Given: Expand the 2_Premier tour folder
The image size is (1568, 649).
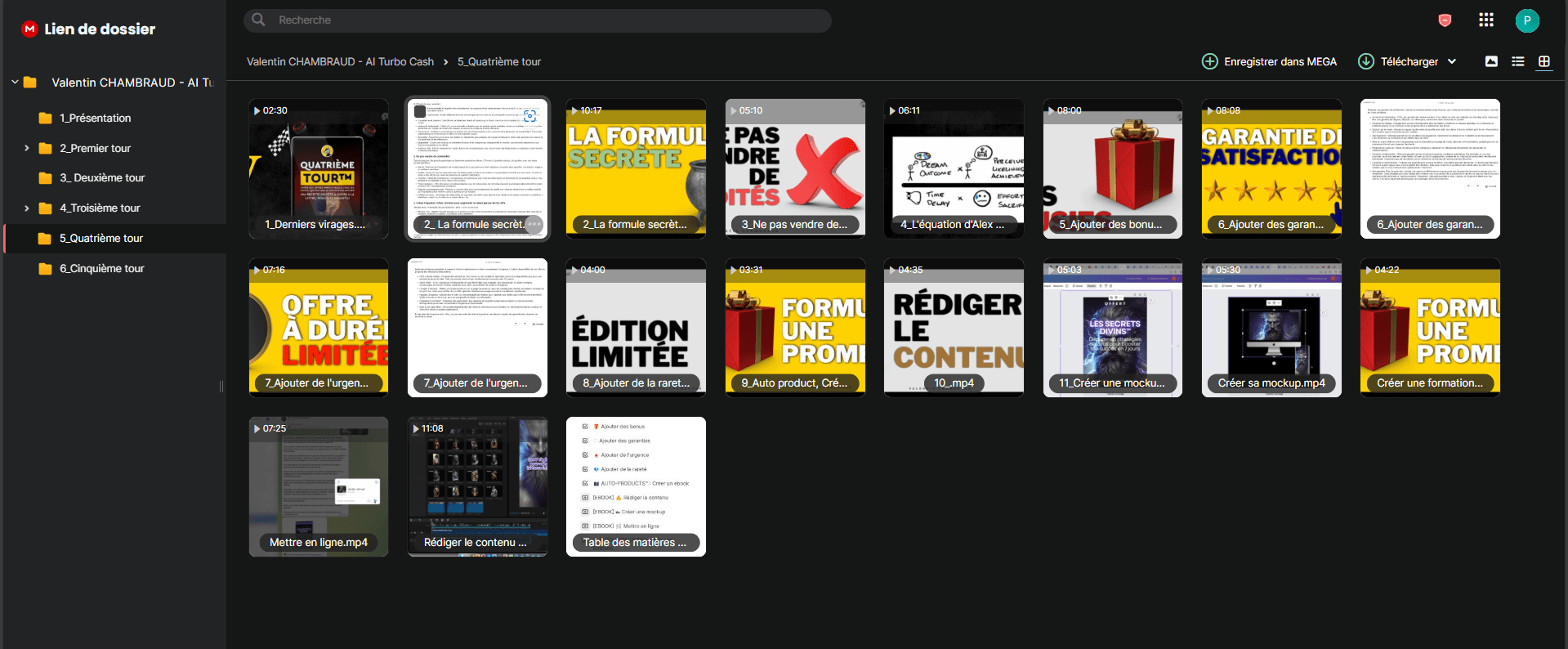Looking at the screenshot, I should tap(27, 148).
